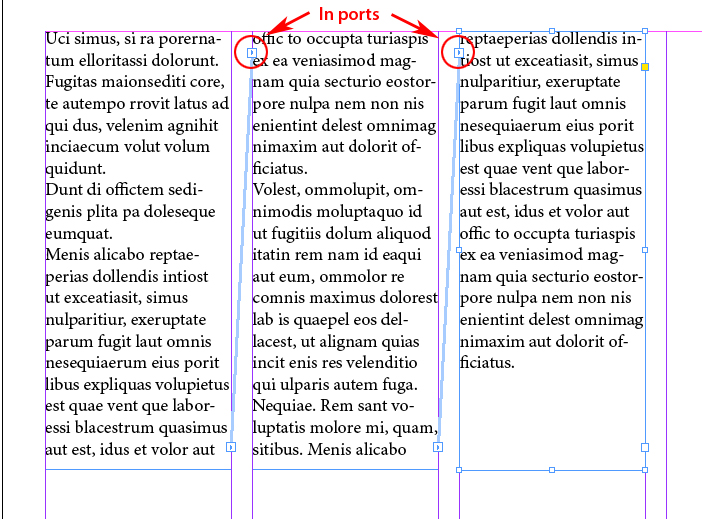Image resolution: width=702 pixels, height=519 pixels.
Task: Select the bottom-center handle of the selected frame
Action: pos(552,470)
